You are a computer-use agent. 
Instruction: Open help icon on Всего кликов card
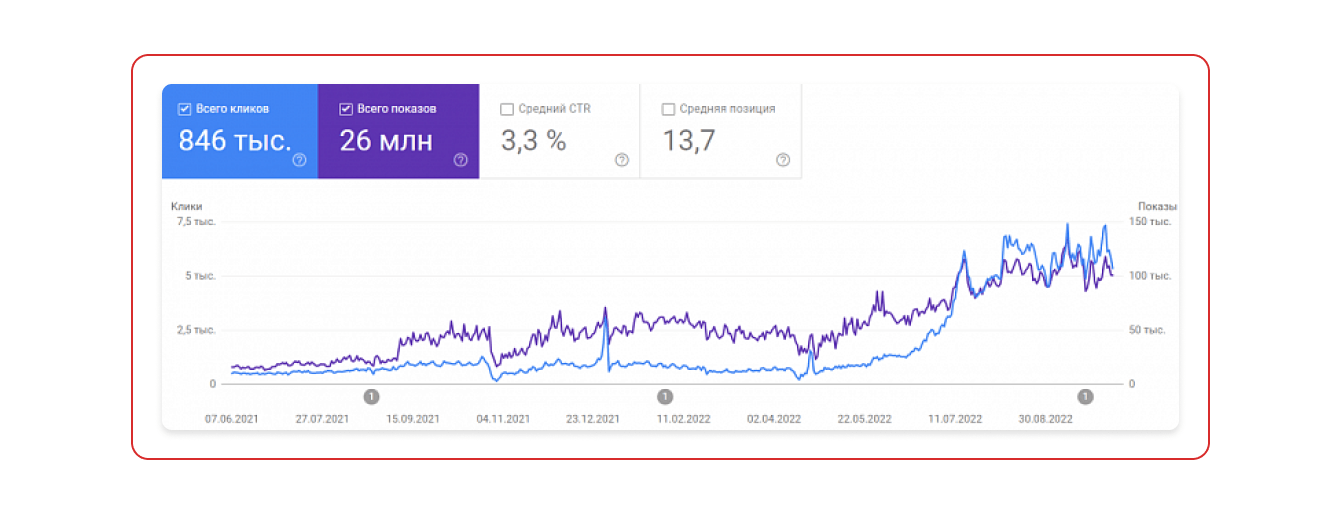click(x=299, y=160)
